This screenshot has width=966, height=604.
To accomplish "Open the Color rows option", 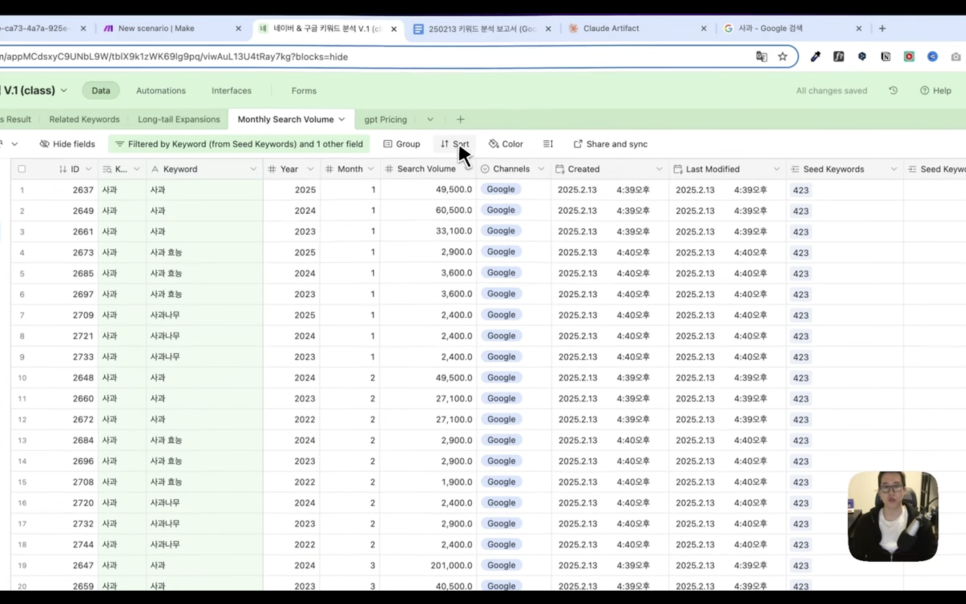I will [x=506, y=144].
